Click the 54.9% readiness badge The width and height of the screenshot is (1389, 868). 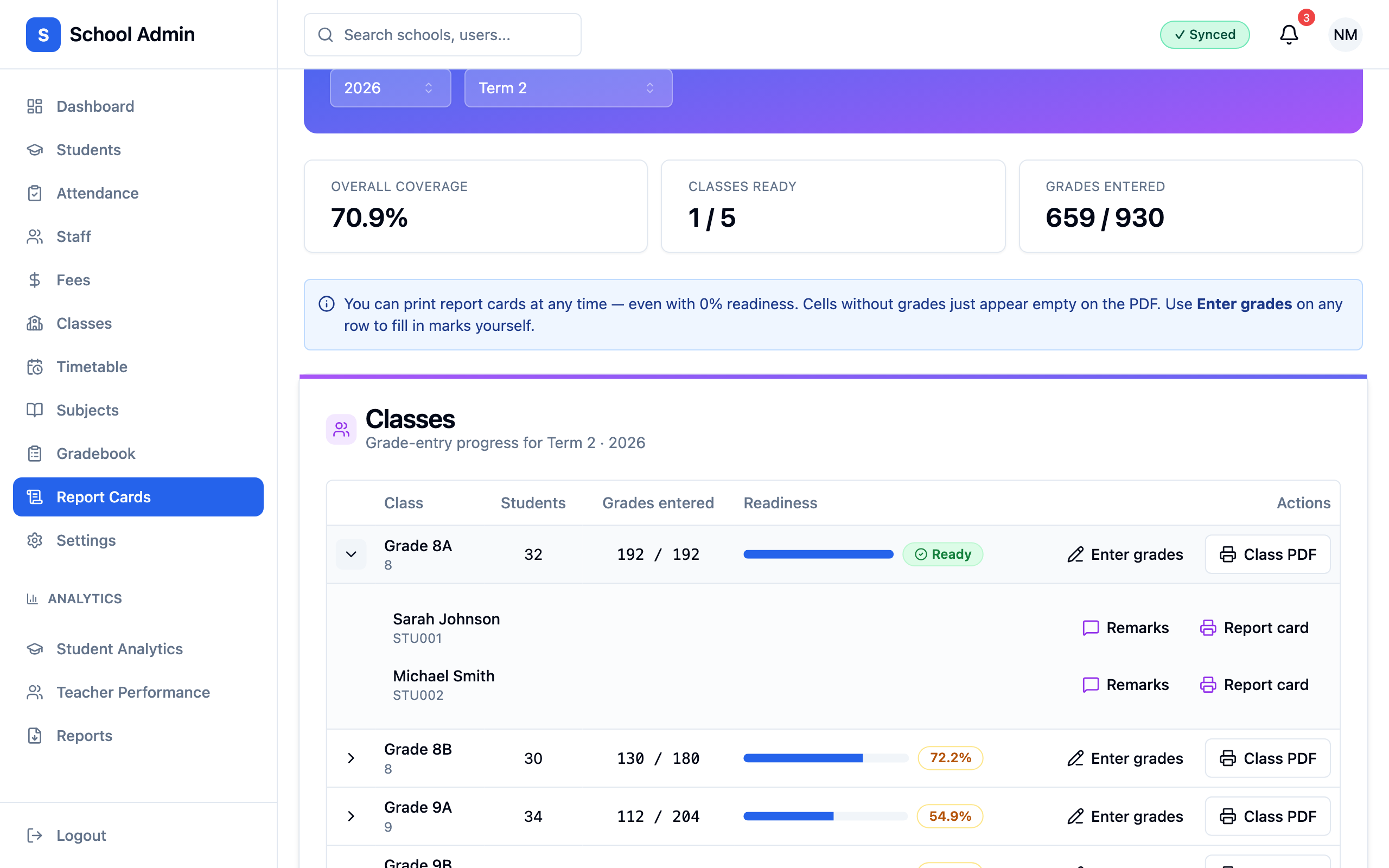tap(950, 816)
